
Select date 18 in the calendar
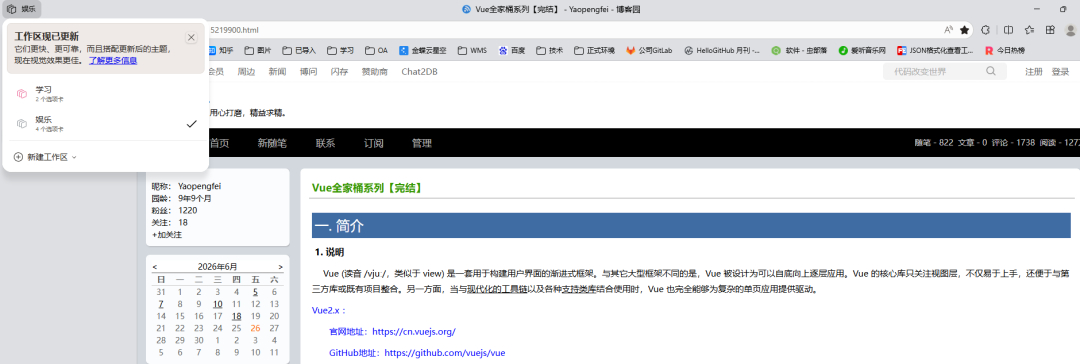tap(236, 316)
